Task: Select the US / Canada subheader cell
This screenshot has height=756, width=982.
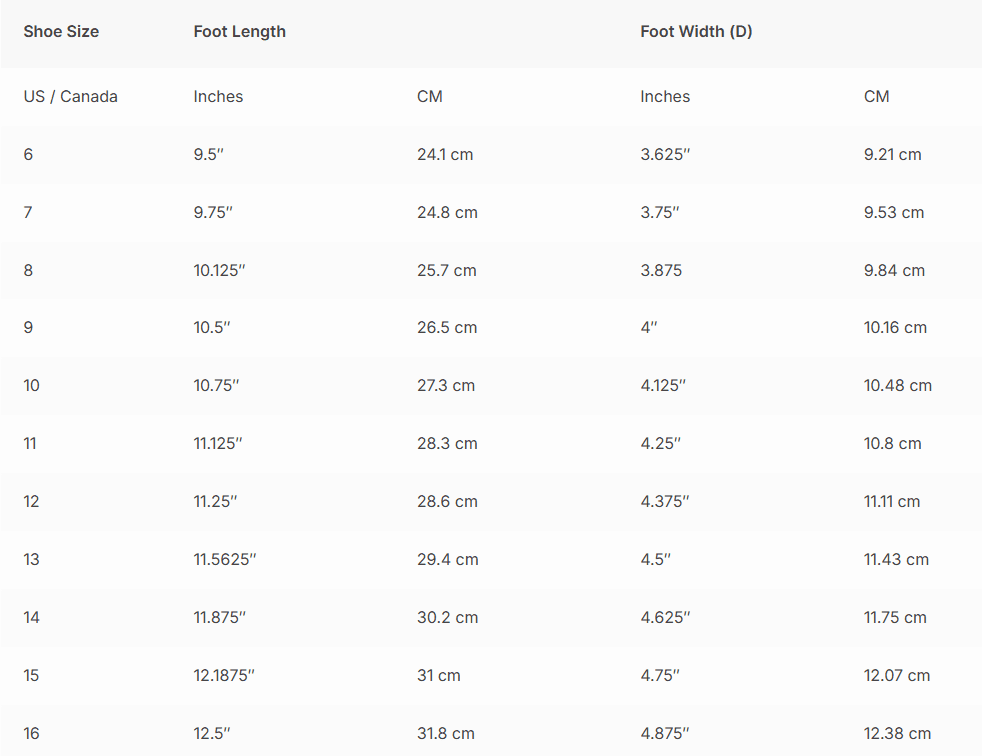Action: [x=70, y=96]
